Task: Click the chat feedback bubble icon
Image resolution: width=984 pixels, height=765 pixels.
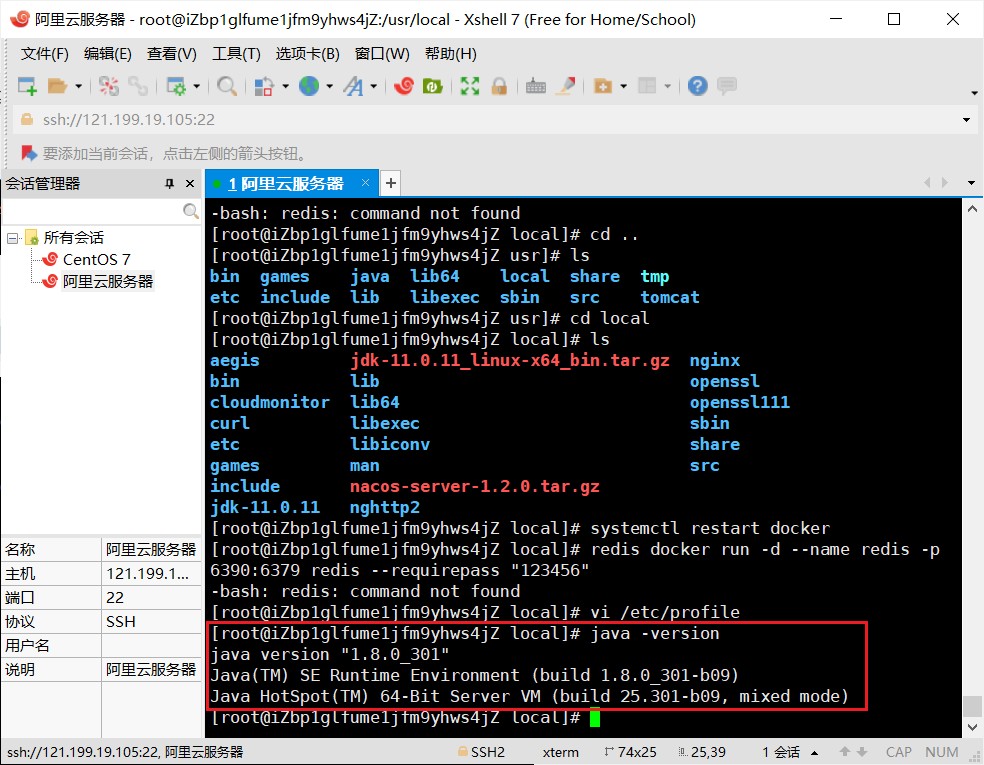Action: [727, 85]
